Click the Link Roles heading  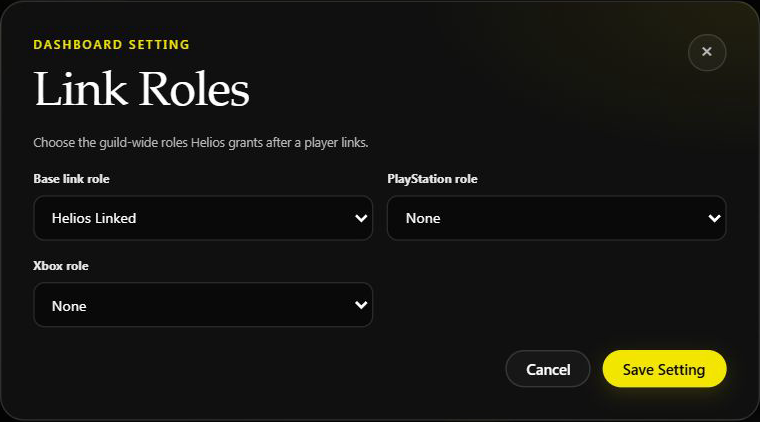pos(142,89)
